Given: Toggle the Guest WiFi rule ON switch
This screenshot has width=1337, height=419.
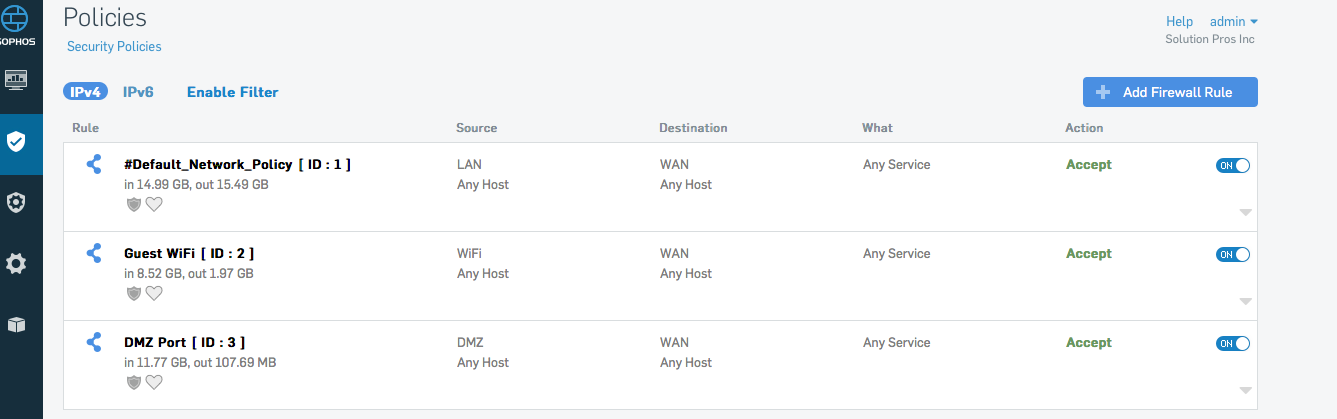Looking at the screenshot, I should point(1233,254).
